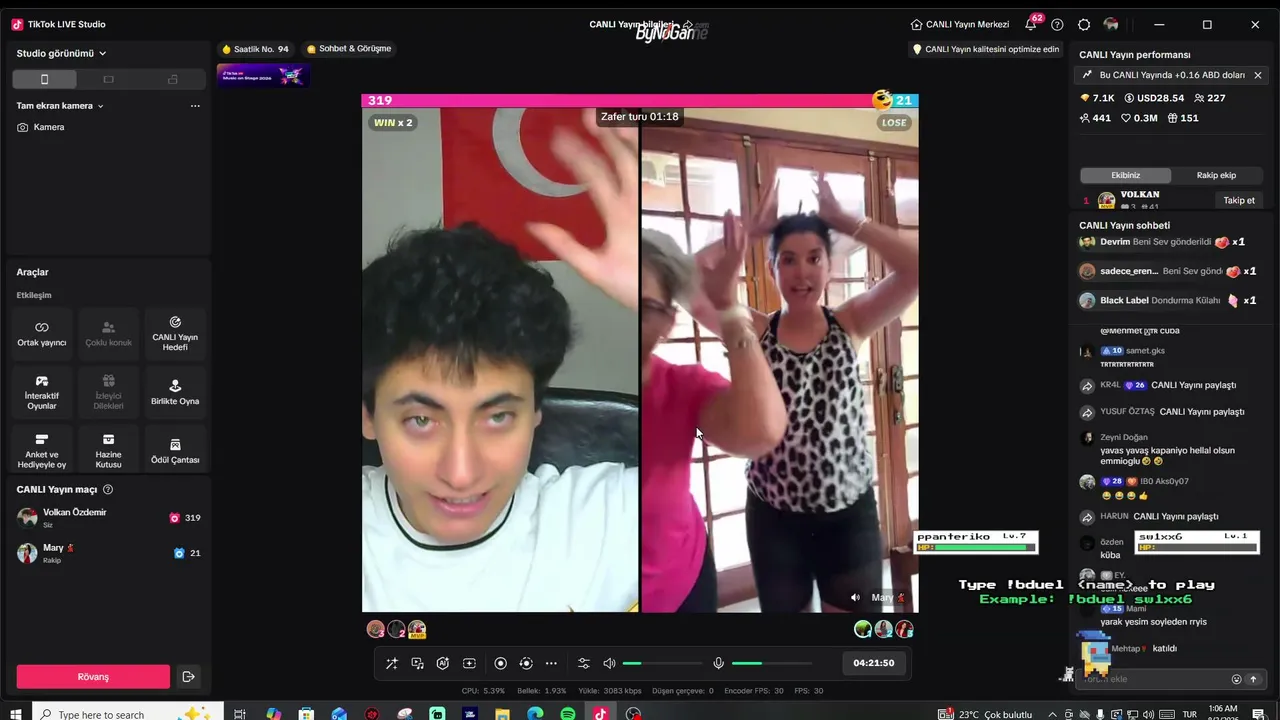Click the 04:21:50 stream timer
Viewport: 1280px width, 720px height.
(x=874, y=663)
